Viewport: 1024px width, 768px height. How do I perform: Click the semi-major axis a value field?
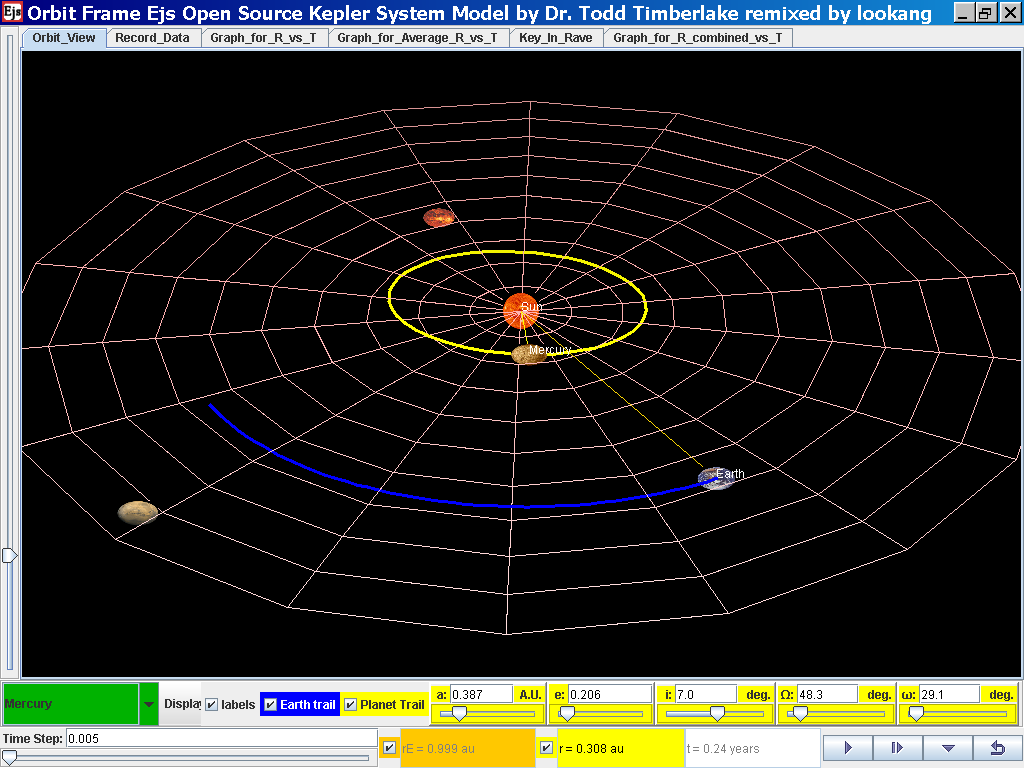point(481,694)
